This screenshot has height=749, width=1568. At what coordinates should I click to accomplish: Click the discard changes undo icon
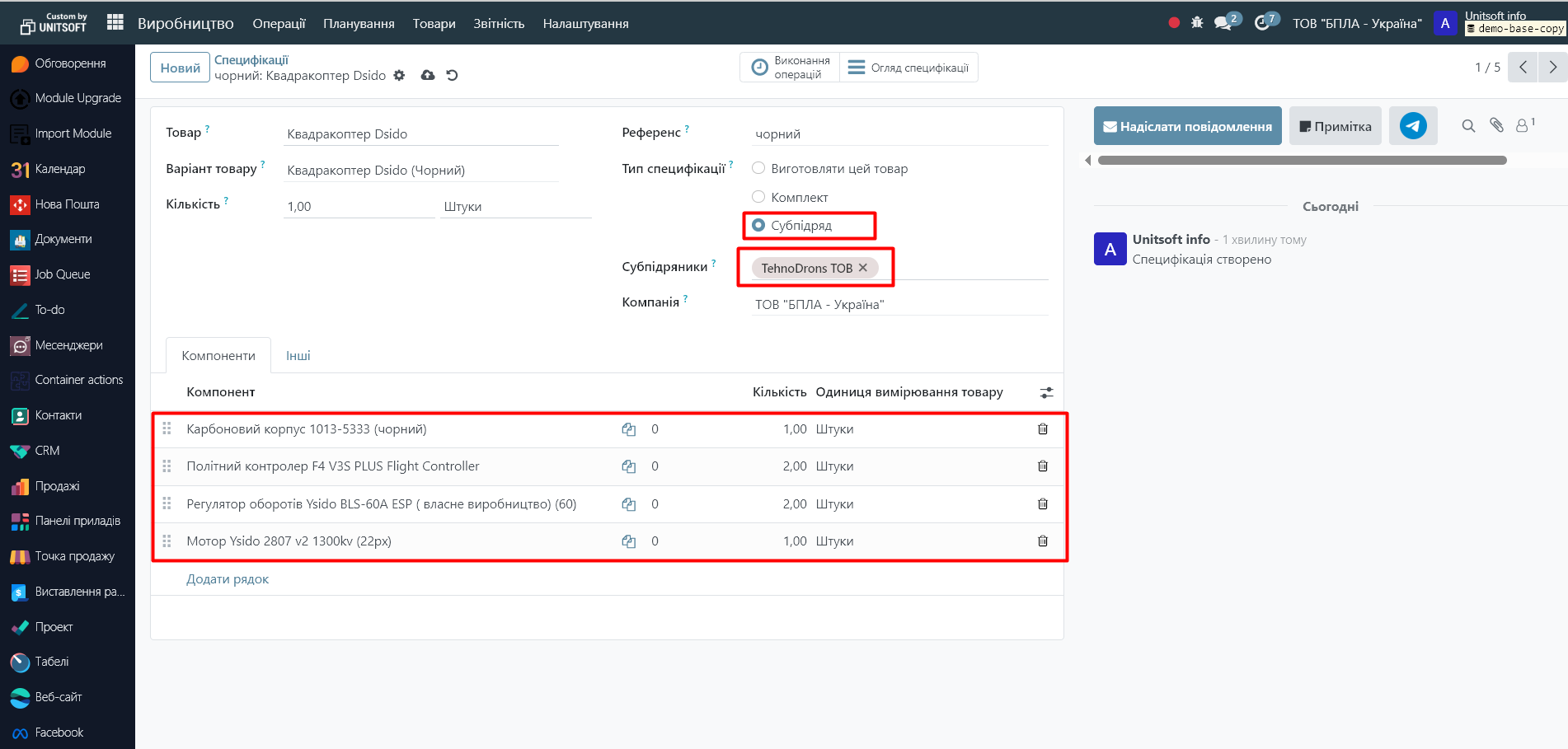pos(452,76)
